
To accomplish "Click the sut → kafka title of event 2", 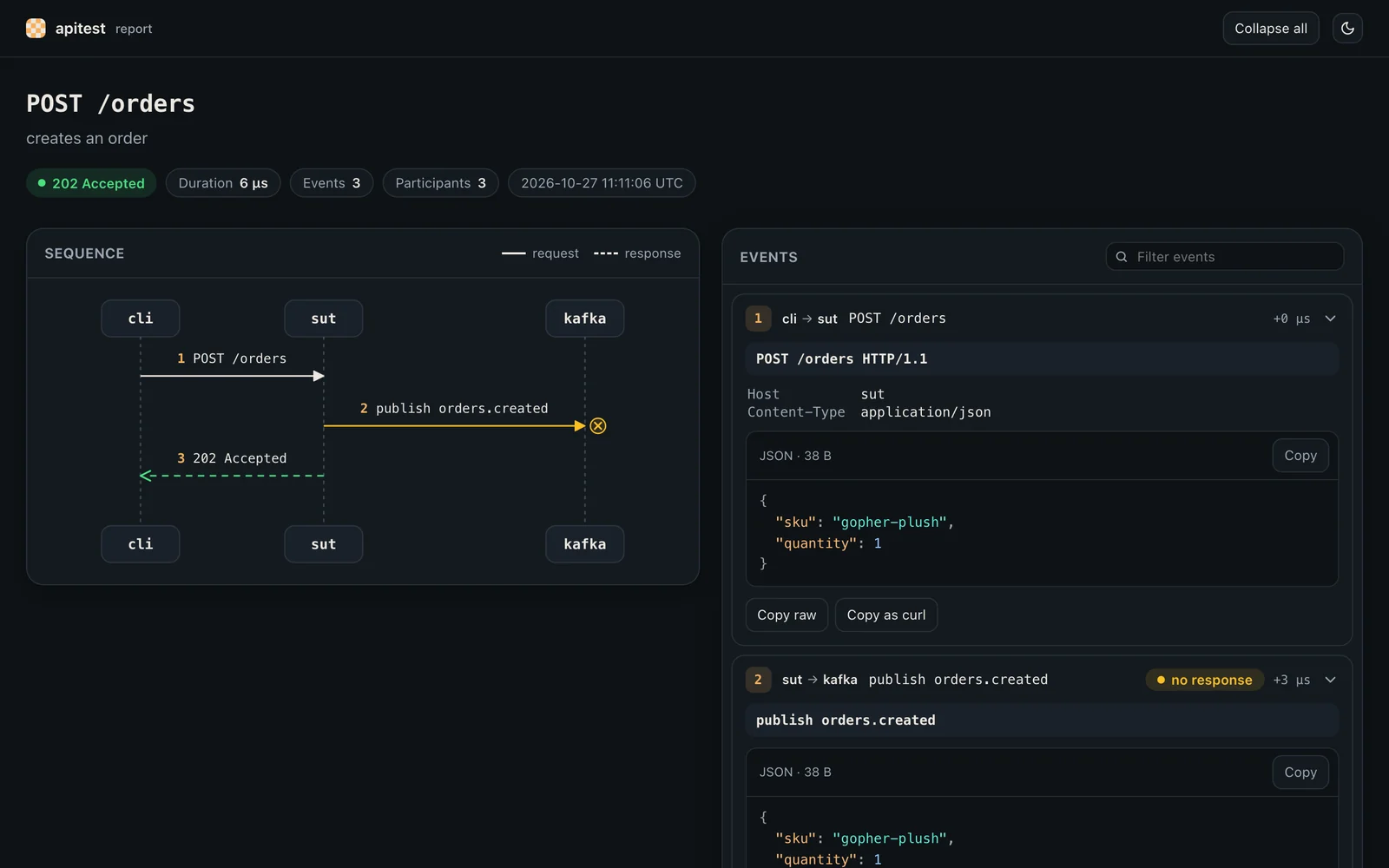I will [820, 680].
